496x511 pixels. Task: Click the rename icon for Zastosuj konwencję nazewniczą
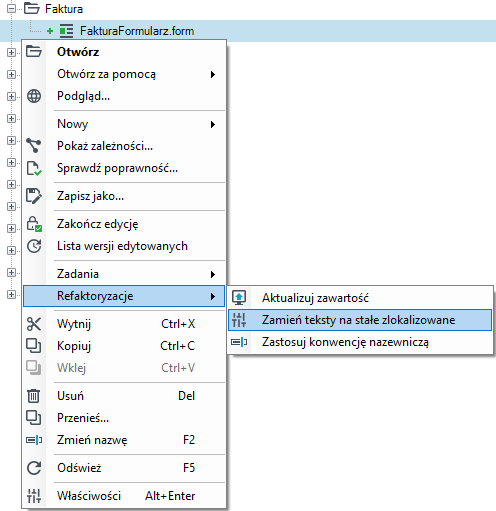tap(239, 342)
